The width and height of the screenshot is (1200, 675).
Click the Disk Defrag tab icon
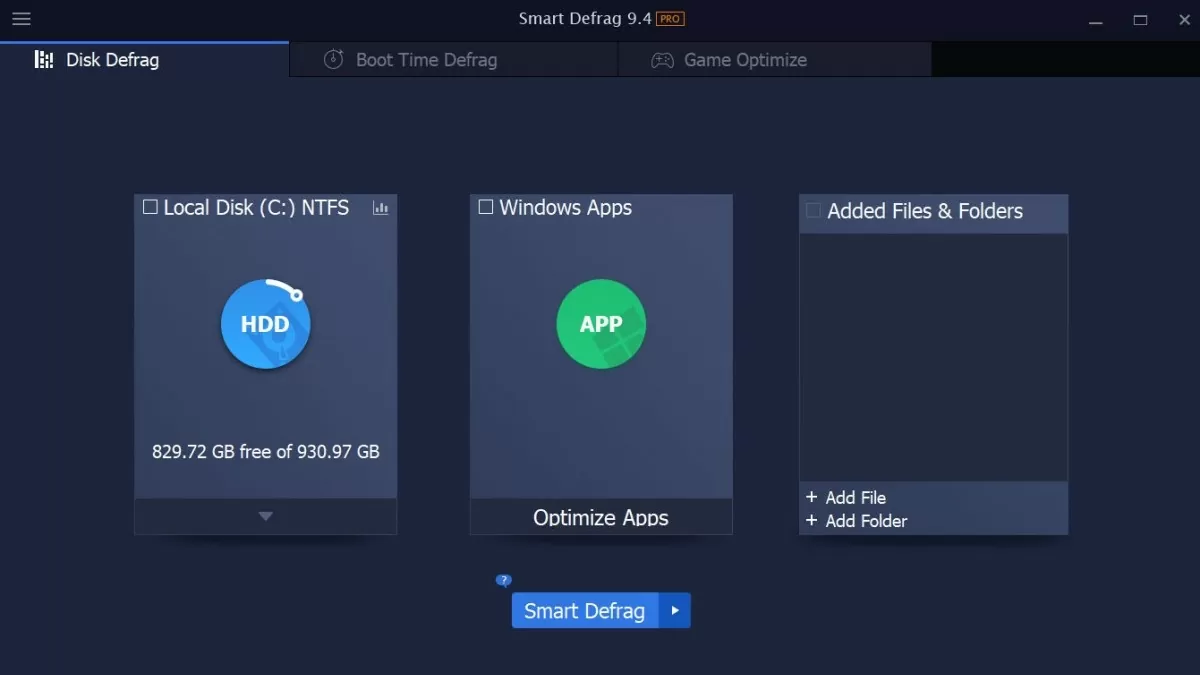(x=44, y=60)
